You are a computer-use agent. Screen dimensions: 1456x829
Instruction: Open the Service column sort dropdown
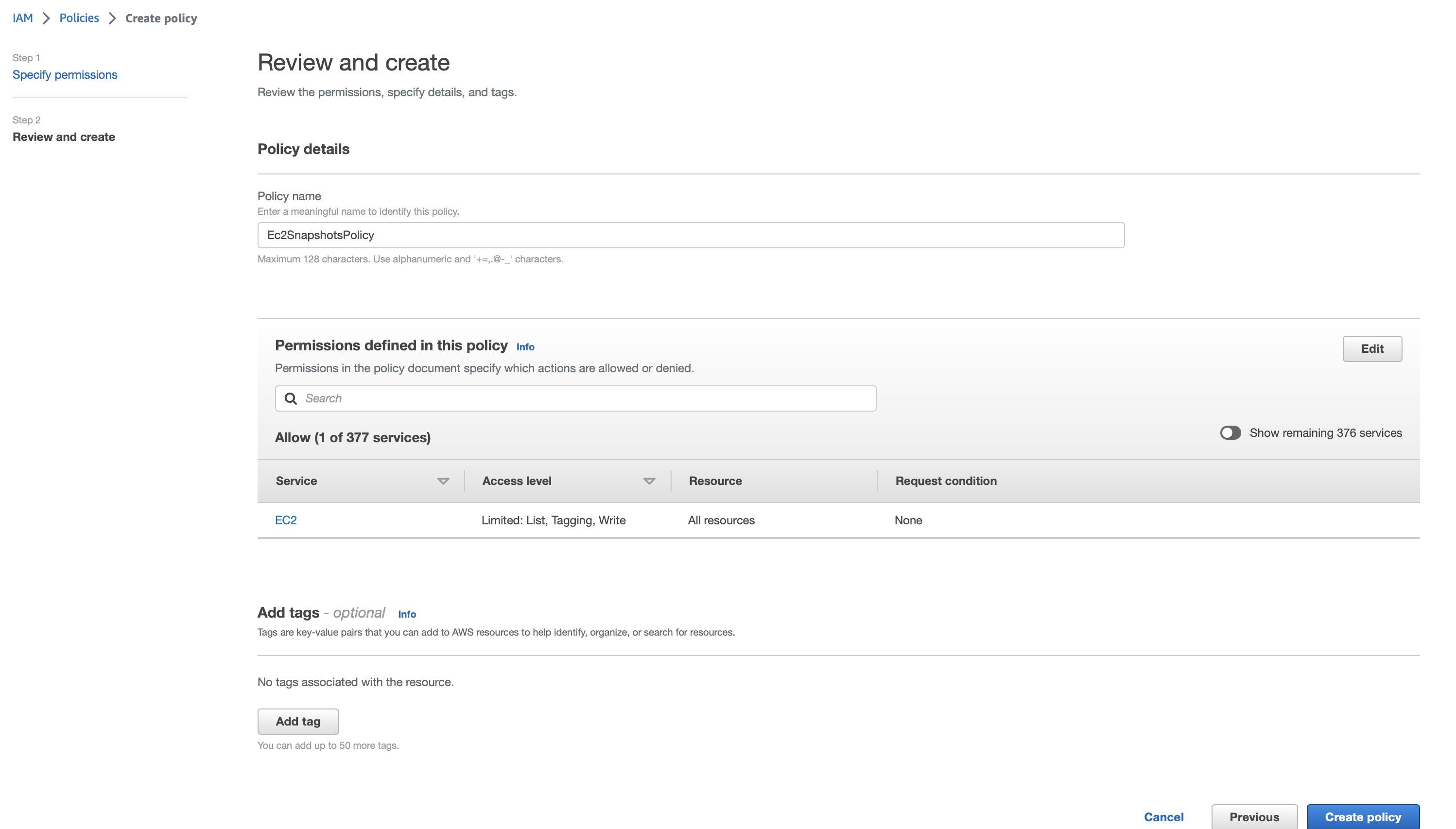tap(444, 481)
